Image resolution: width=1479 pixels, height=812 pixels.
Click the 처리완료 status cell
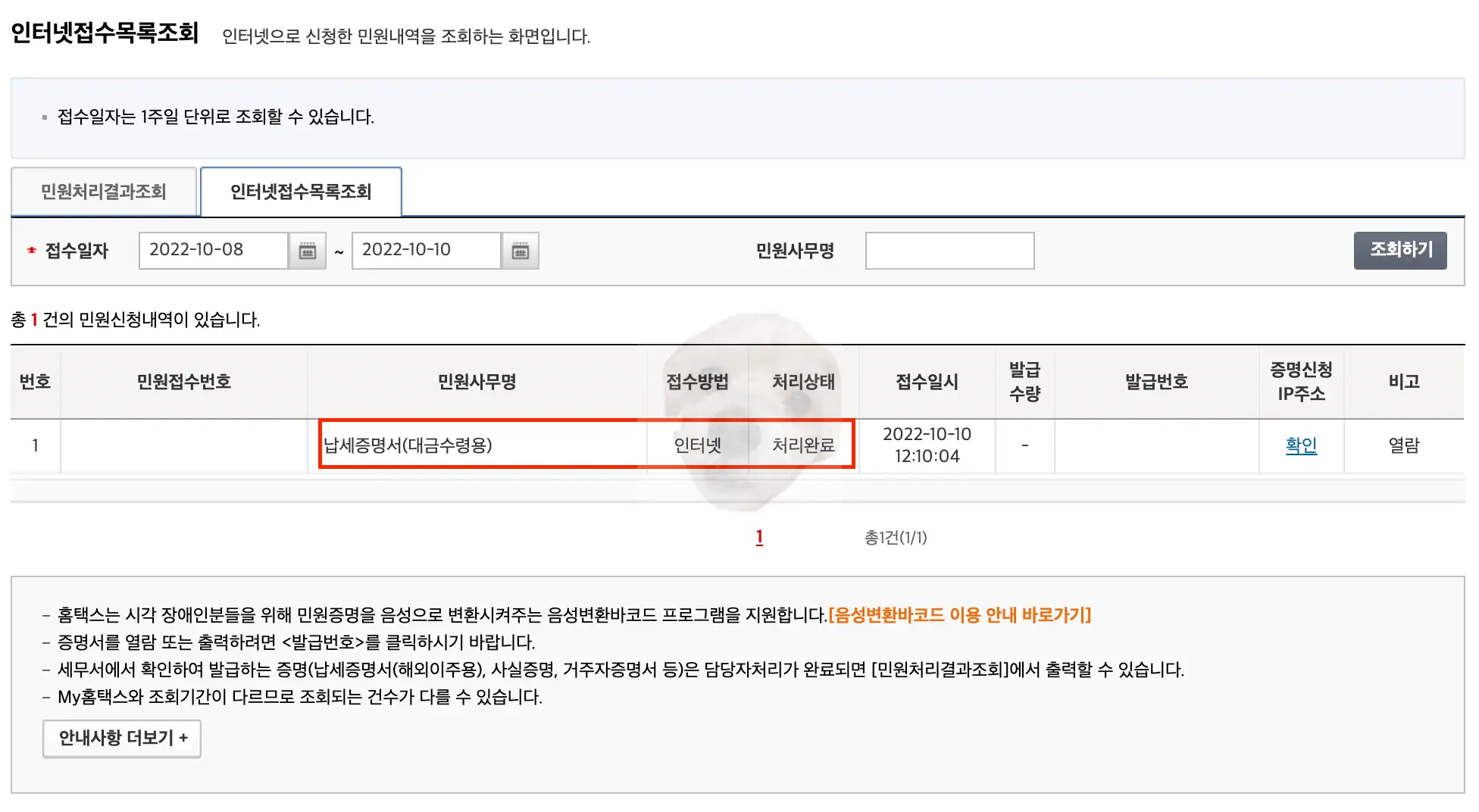(x=803, y=445)
